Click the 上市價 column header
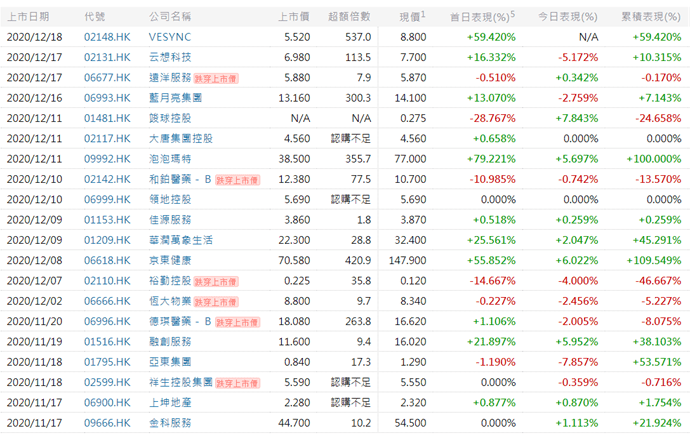The image size is (690, 438). 294,17
